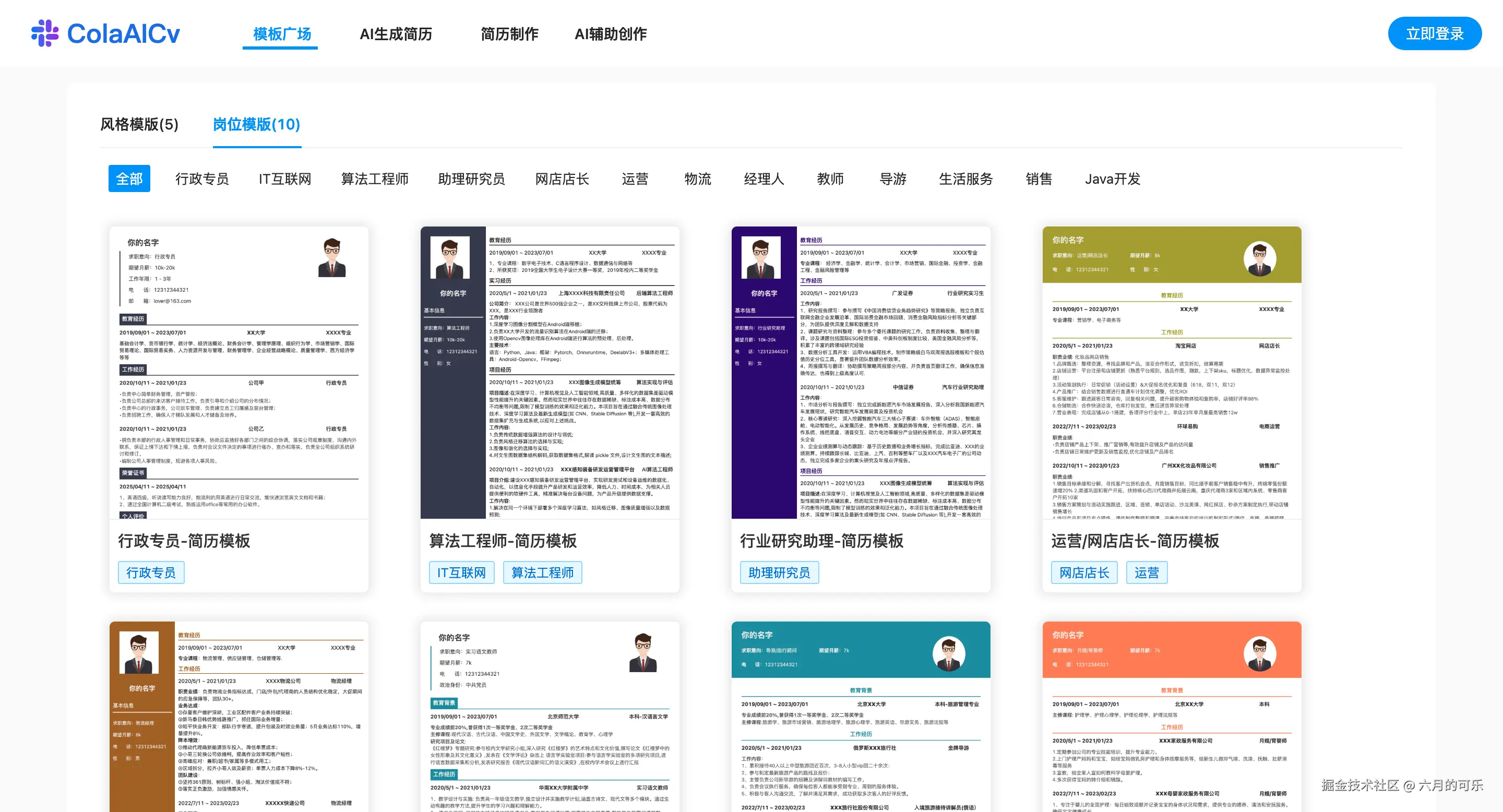Filter templates by IT互联网

(x=285, y=178)
